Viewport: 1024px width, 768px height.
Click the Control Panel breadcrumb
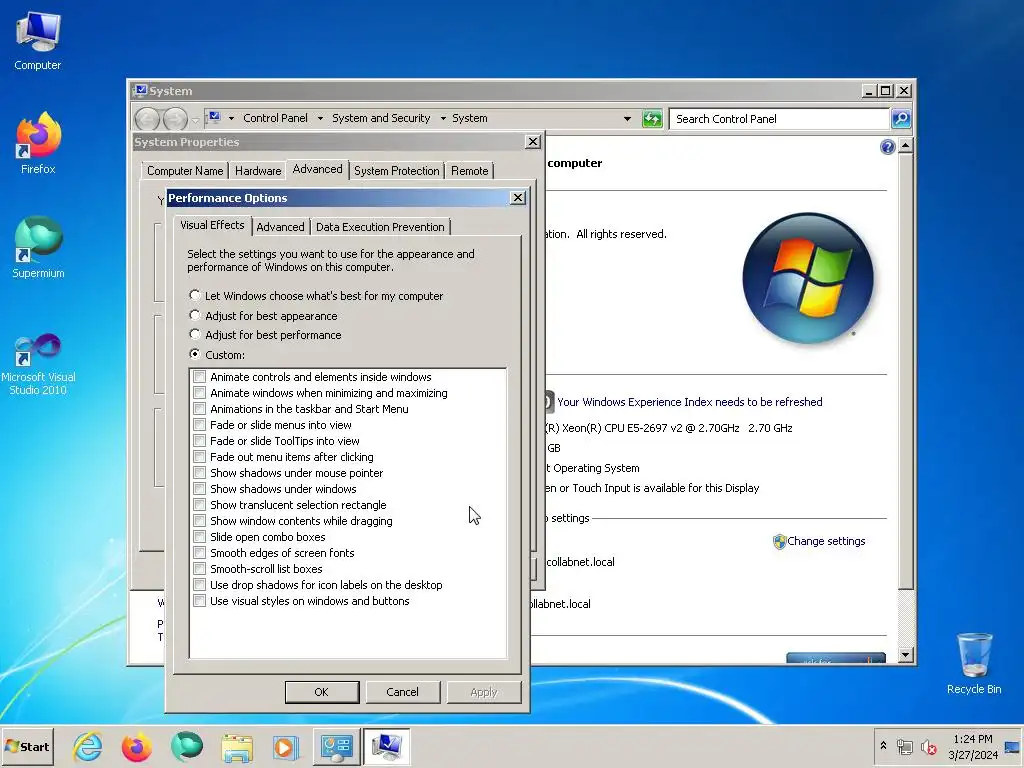tap(275, 118)
